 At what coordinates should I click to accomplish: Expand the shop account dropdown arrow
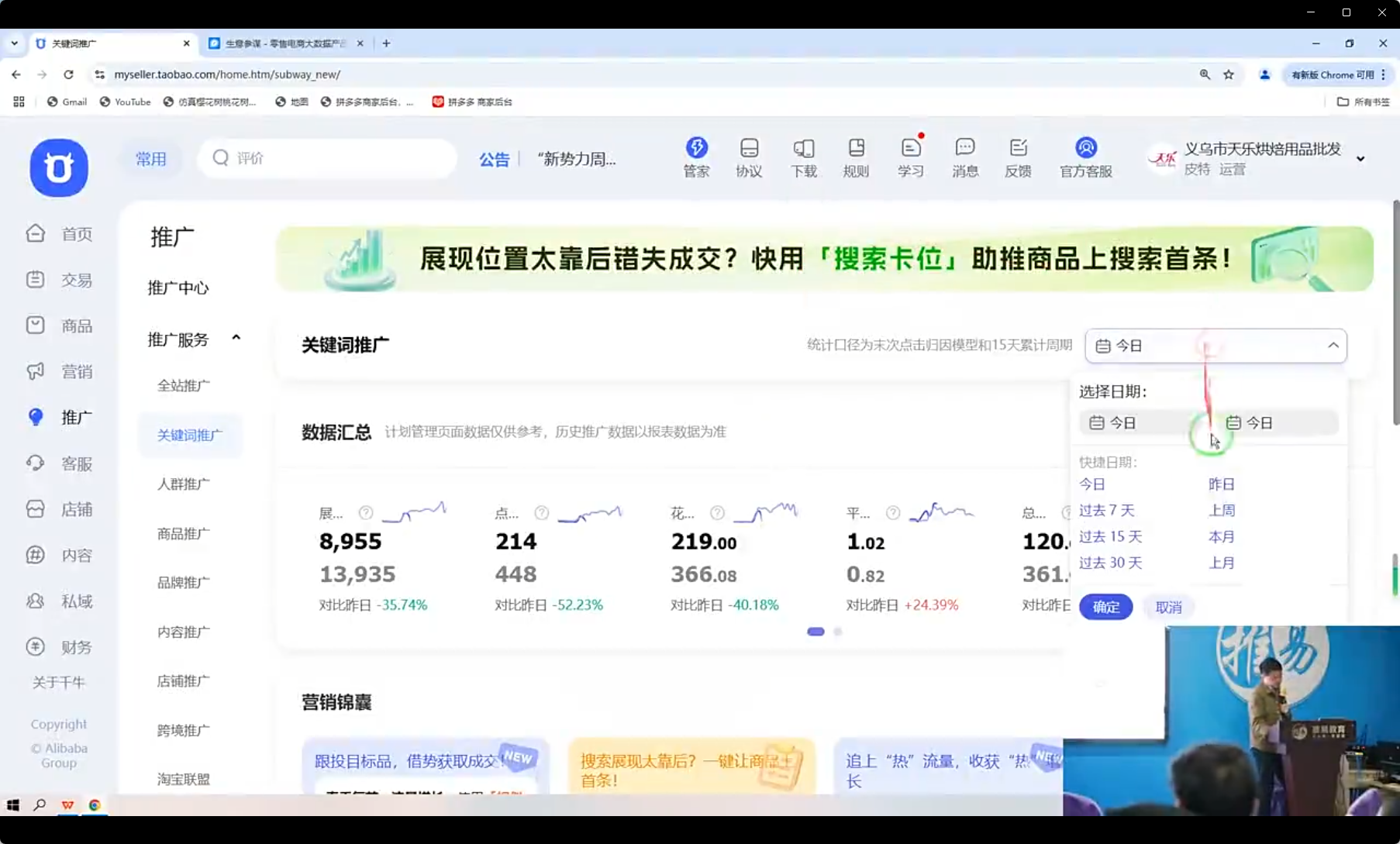pyautogui.click(x=1360, y=159)
